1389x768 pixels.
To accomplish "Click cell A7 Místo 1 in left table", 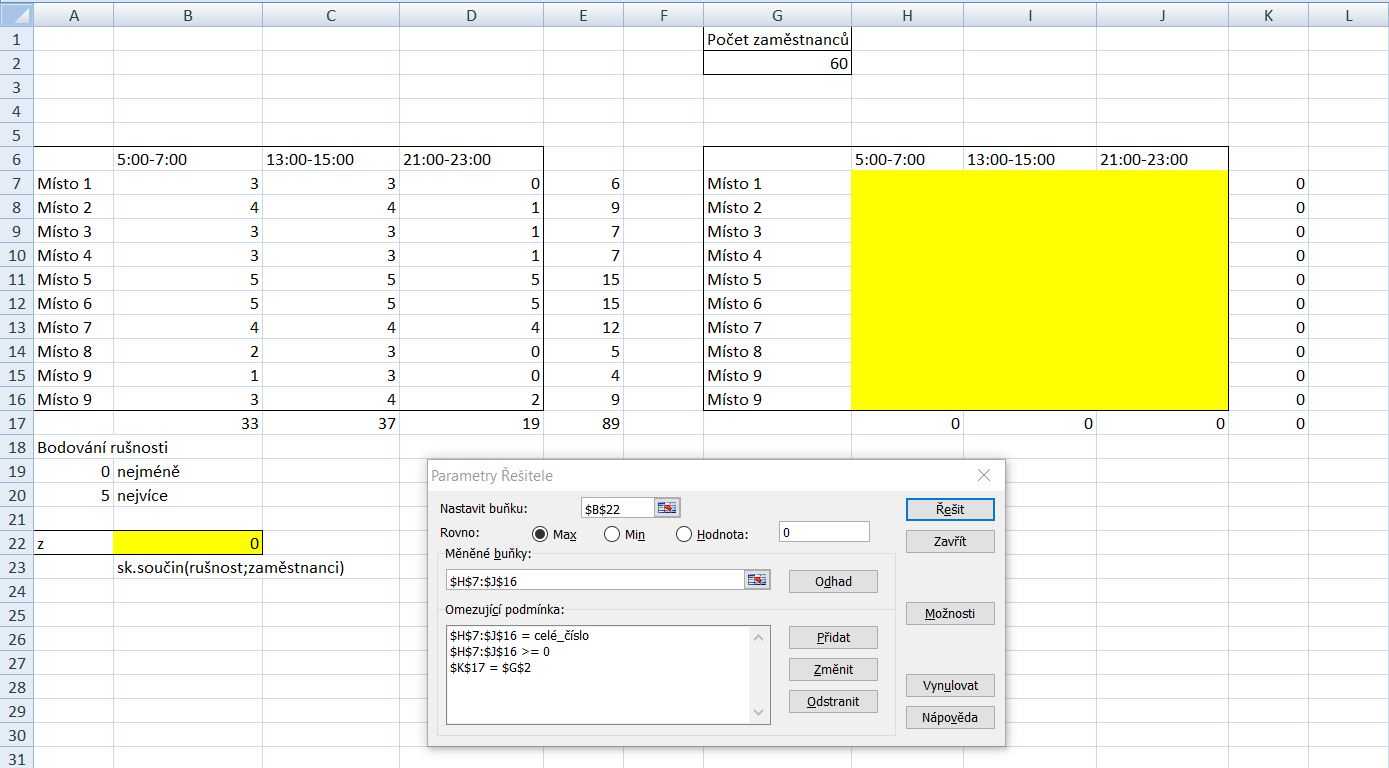I will click(73, 183).
